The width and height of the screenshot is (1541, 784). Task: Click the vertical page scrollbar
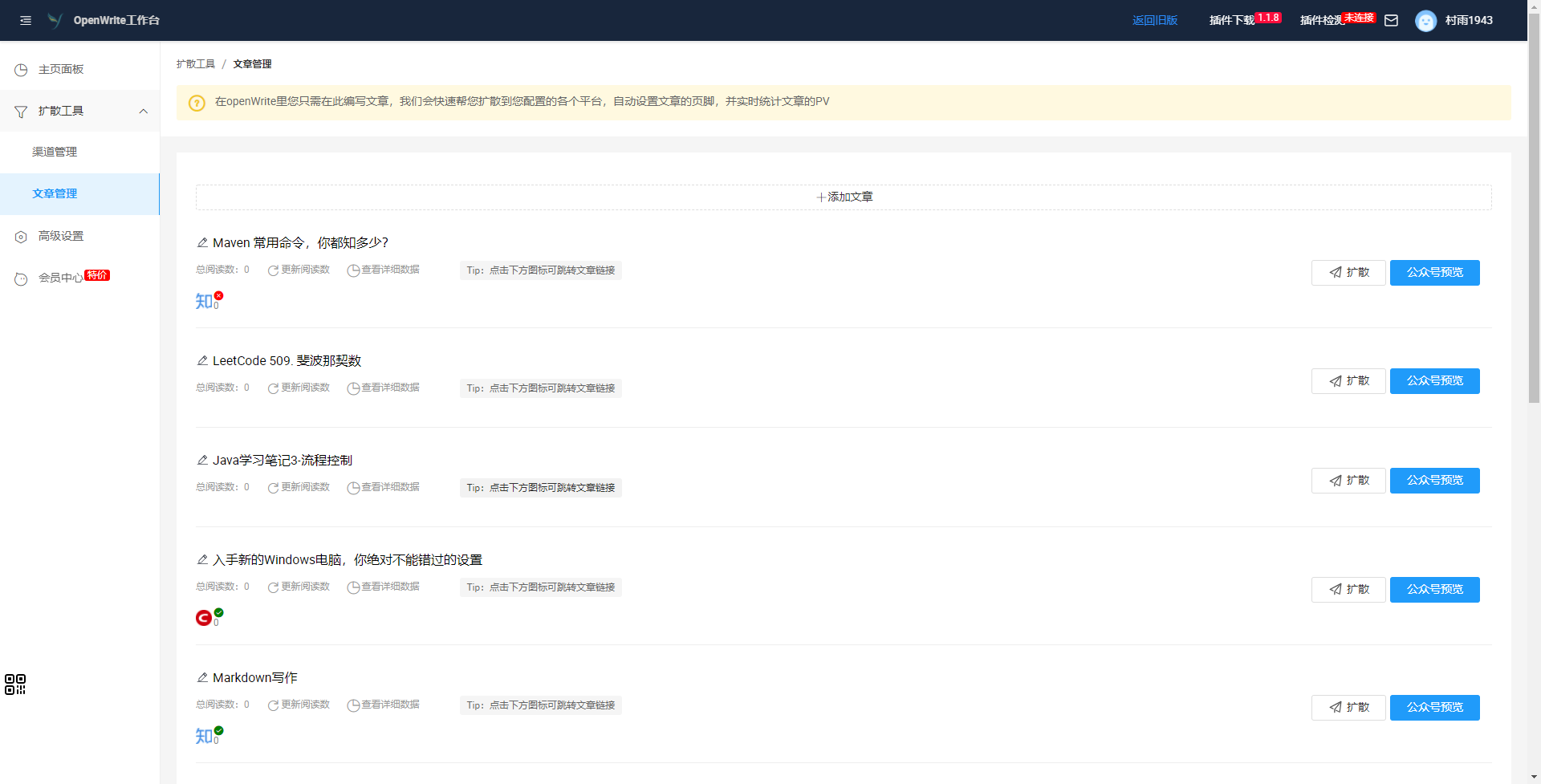(1534, 241)
